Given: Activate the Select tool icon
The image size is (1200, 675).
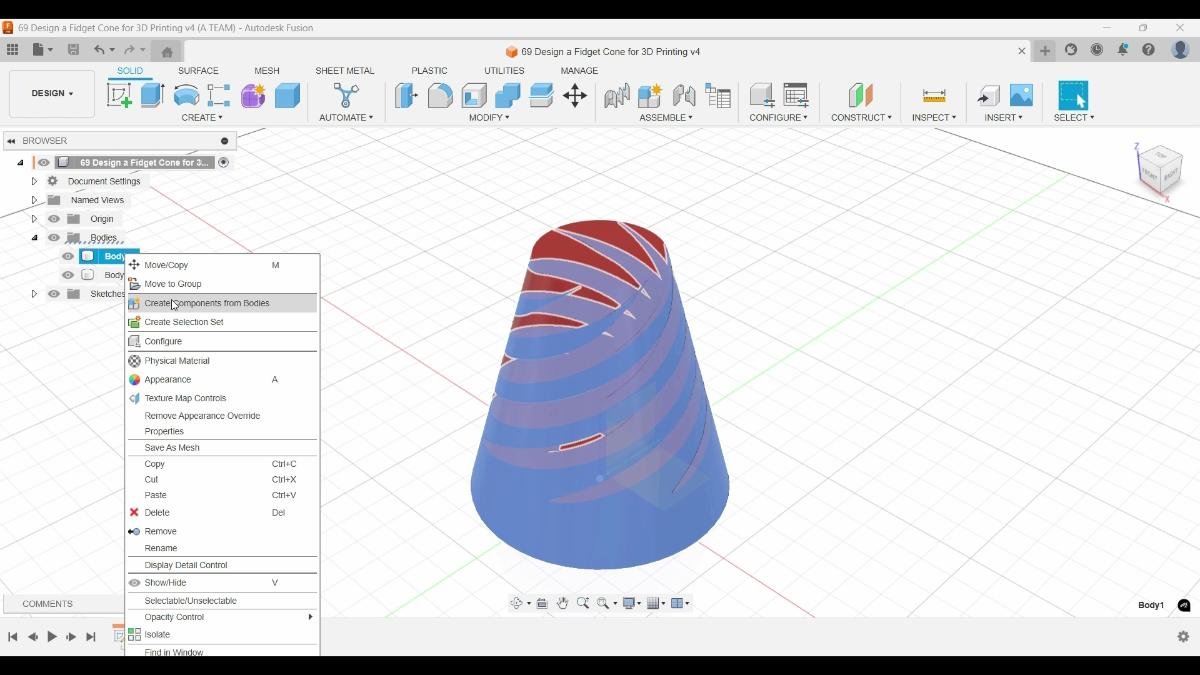Looking at the screenshot, I should [1073, 95].
